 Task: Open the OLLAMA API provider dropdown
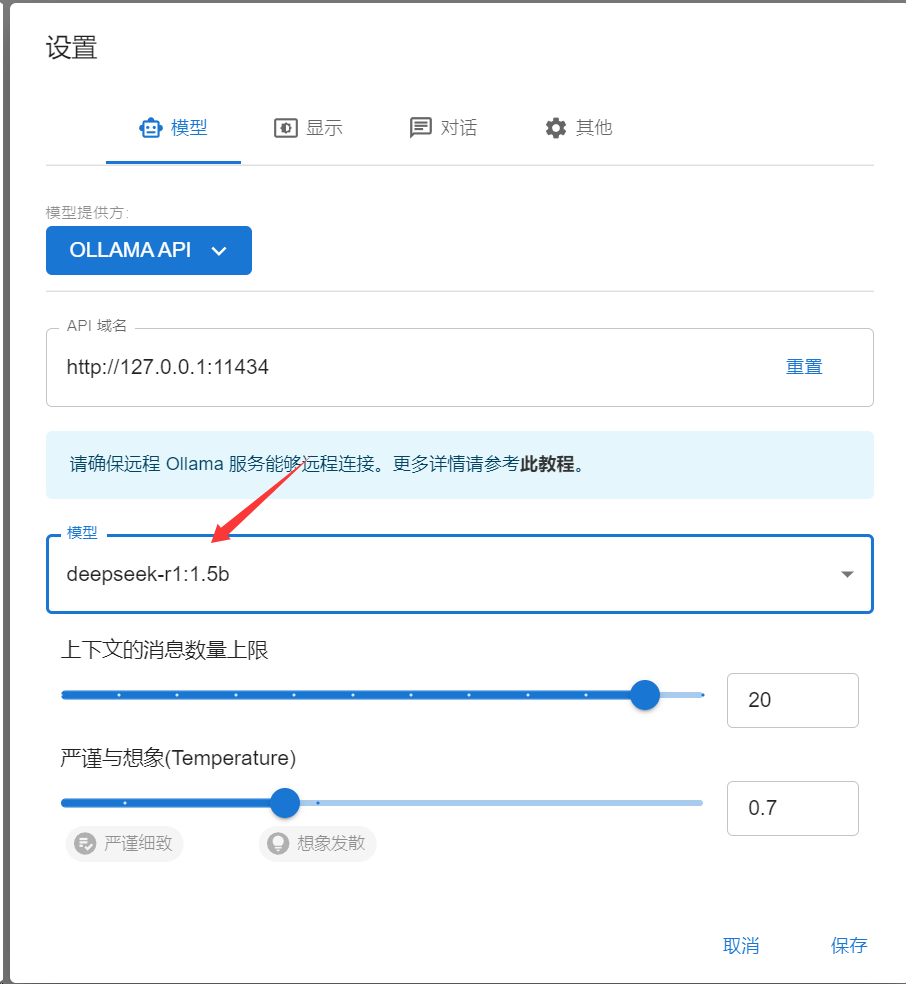[x=149, y=250]
